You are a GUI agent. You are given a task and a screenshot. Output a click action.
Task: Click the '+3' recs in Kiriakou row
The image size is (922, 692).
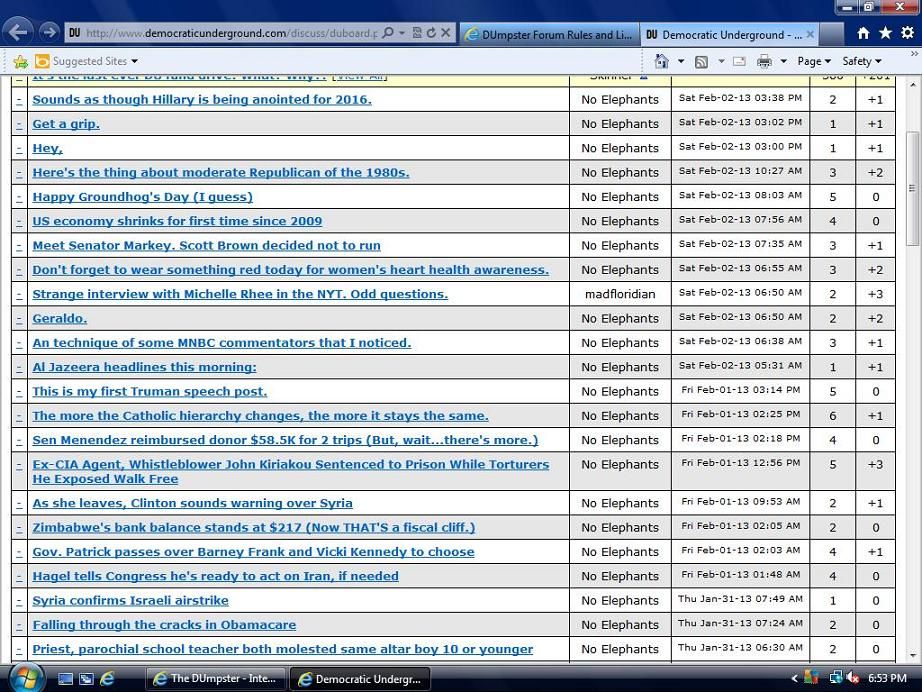[875, 464]
